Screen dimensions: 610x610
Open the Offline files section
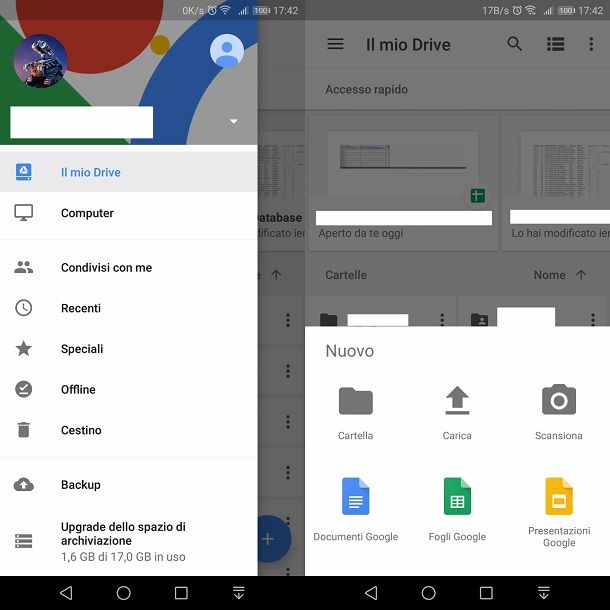pos(128,389)
